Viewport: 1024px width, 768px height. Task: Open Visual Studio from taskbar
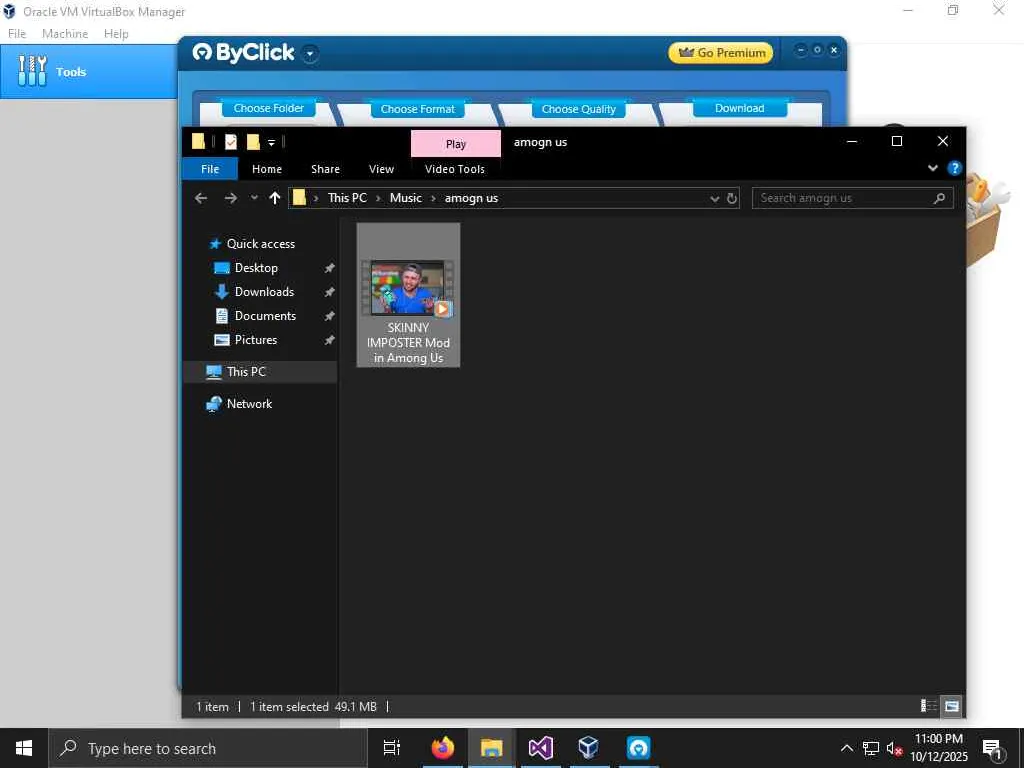541,748
